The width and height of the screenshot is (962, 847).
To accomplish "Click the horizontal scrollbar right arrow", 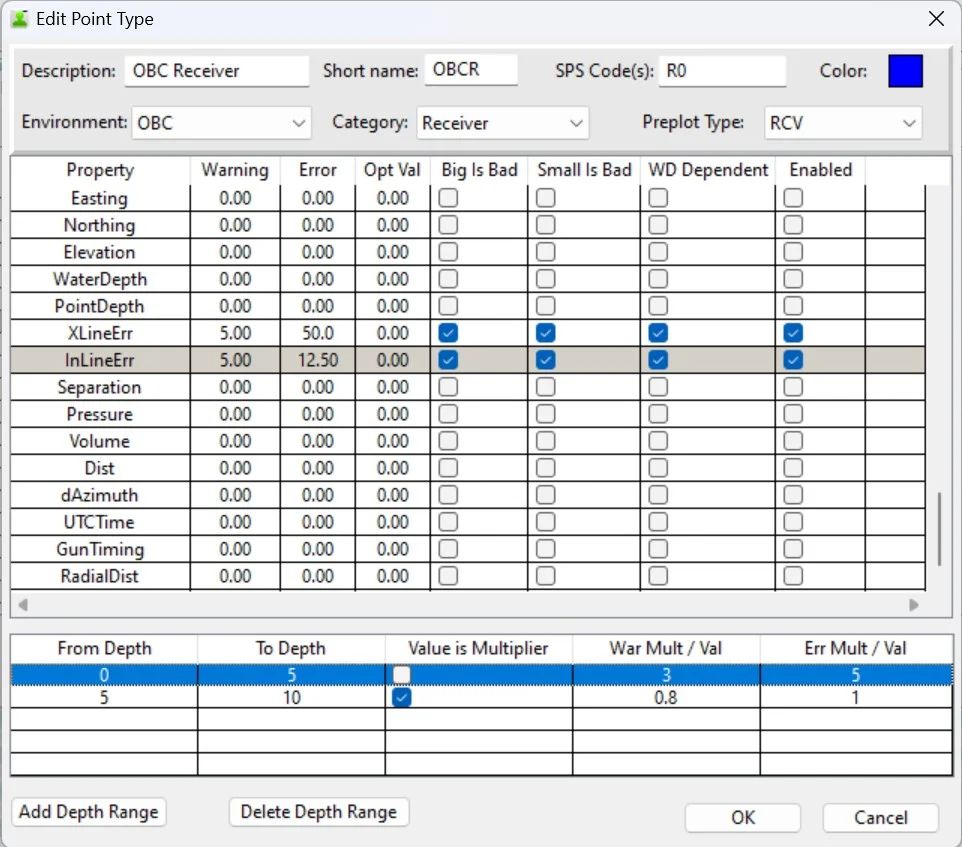I will (913, 604).
